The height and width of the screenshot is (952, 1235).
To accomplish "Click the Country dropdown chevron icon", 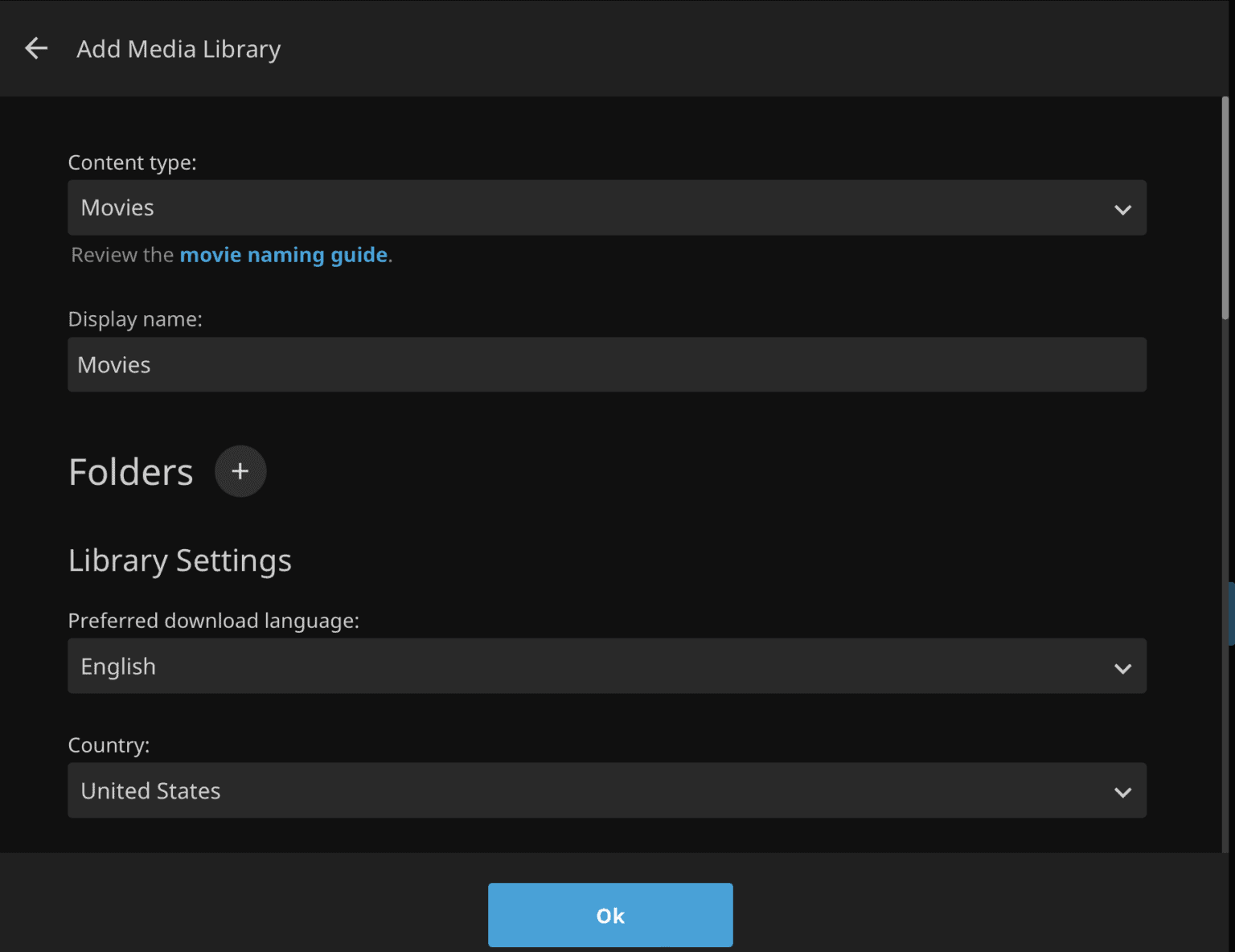I will click(1122, 791).
